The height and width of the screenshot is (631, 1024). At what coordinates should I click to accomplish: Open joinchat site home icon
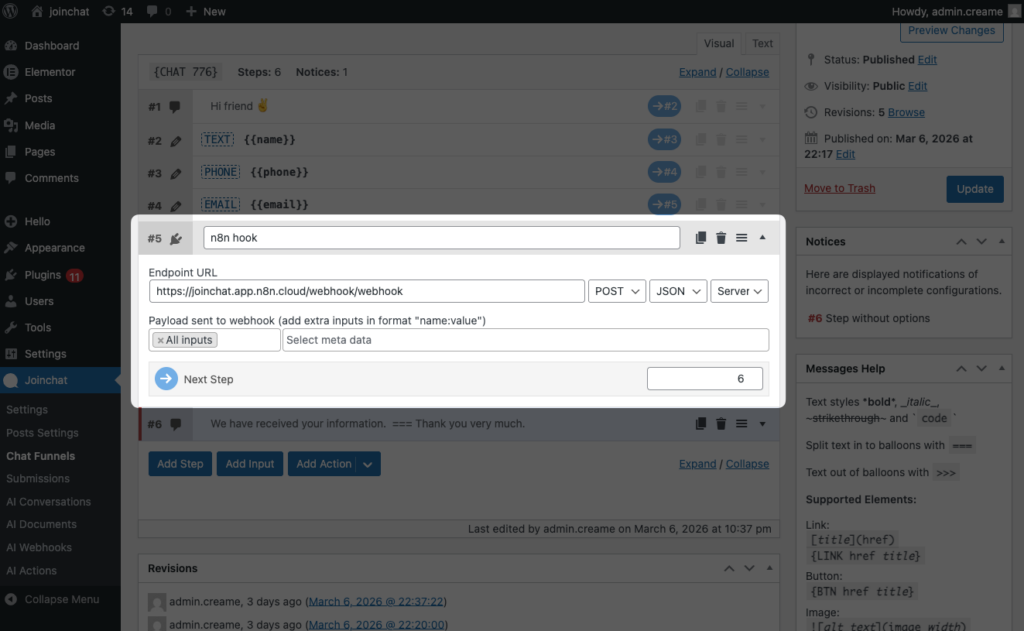(37, 12)
